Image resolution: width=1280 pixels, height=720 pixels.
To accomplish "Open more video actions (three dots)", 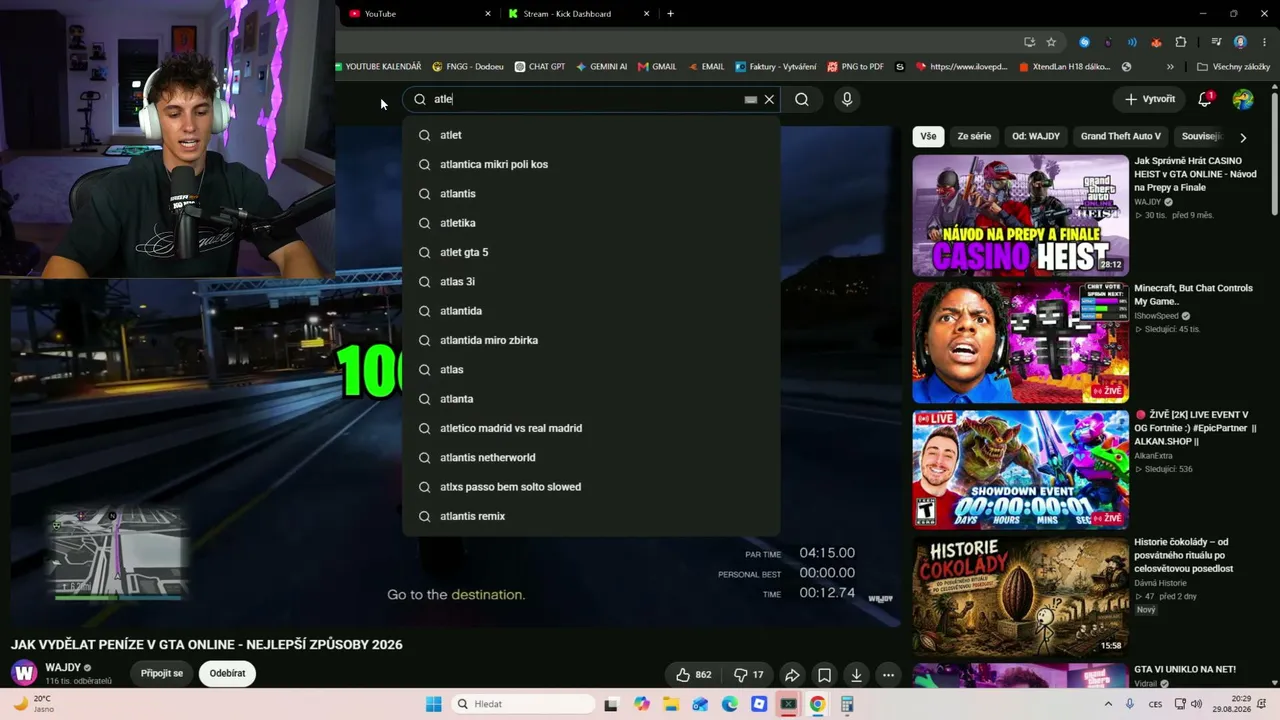I will click(x=888, y=675).
